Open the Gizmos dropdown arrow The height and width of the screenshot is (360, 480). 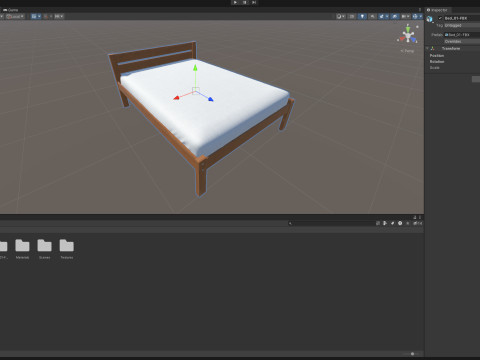point(421,16)
